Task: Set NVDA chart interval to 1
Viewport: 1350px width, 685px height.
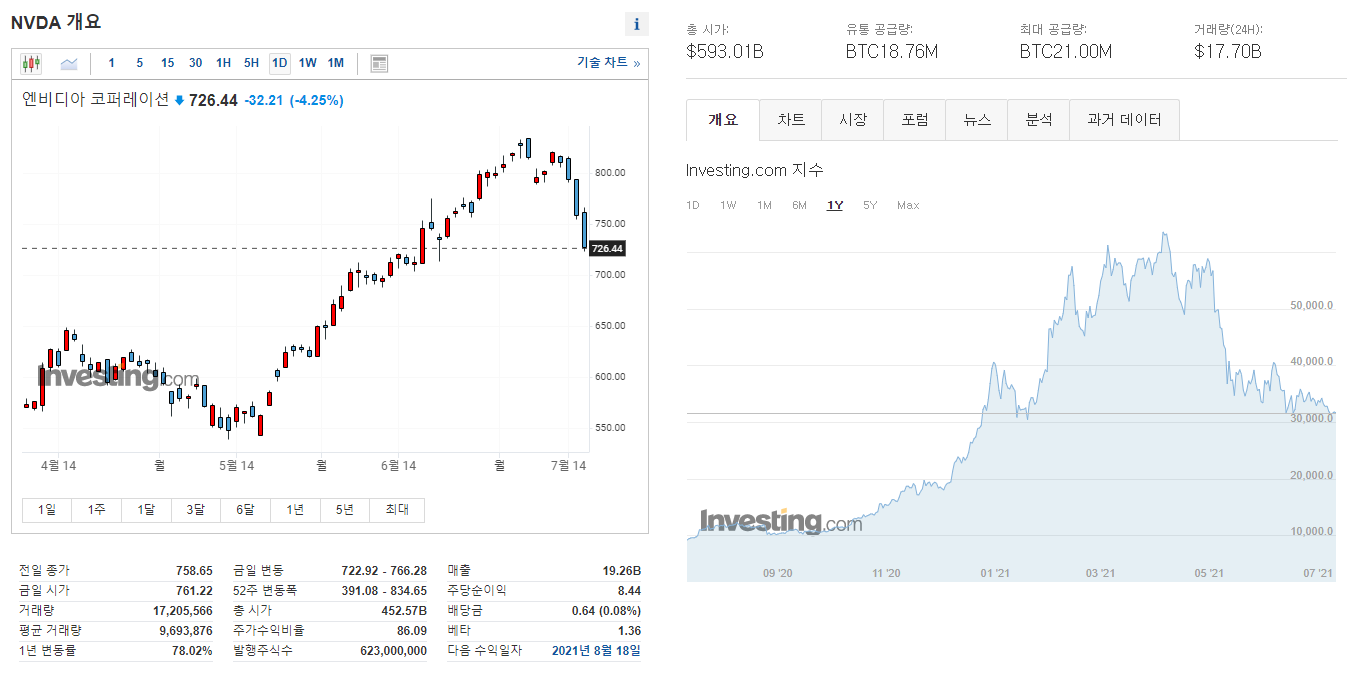Action: pos(111,63)
